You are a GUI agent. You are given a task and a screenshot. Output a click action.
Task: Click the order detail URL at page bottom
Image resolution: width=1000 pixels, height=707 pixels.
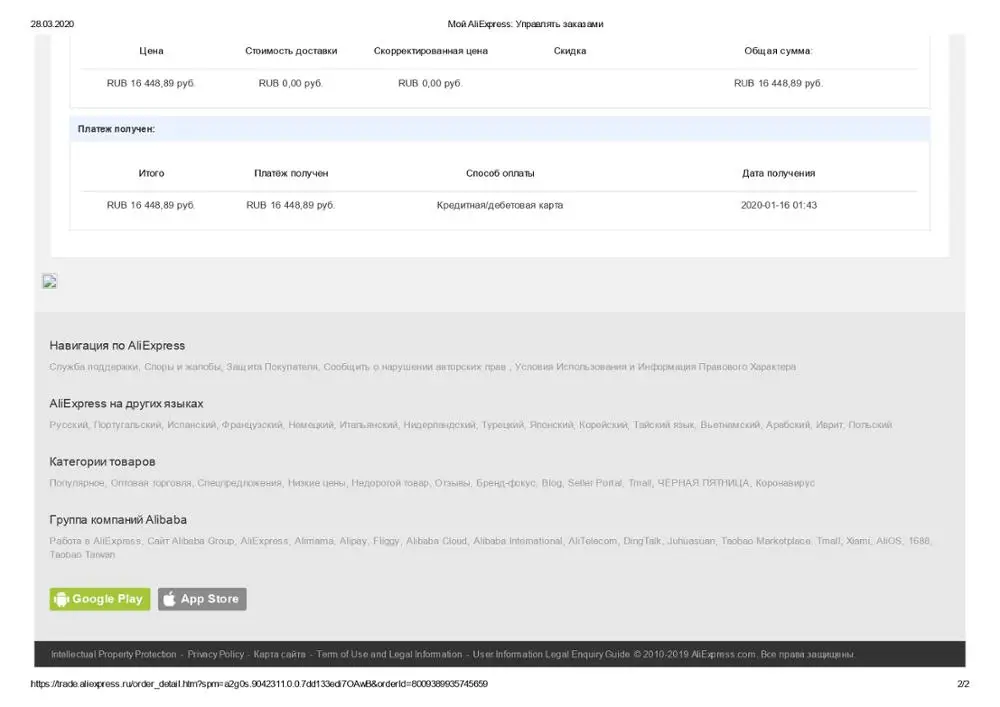(259, 684)
